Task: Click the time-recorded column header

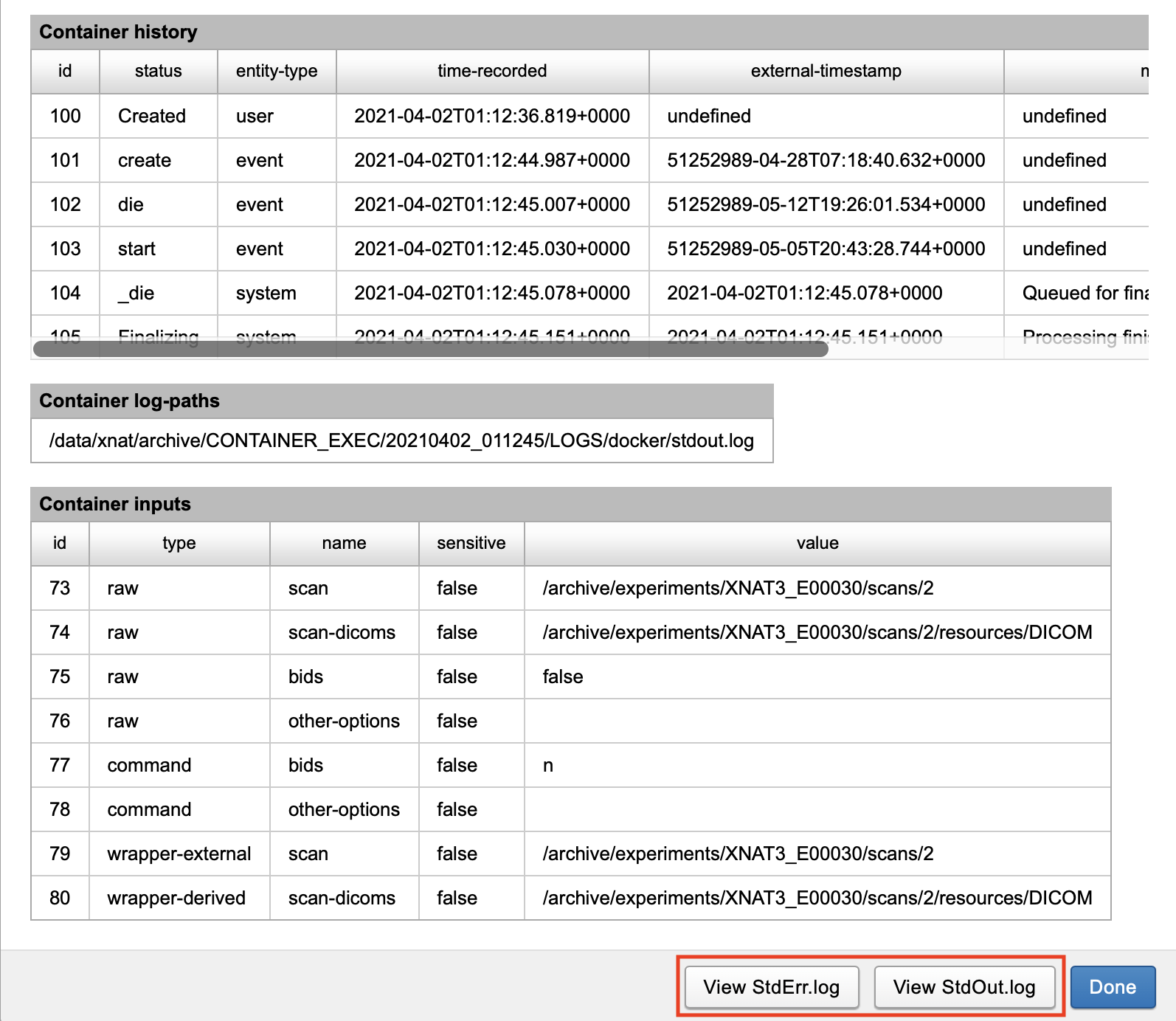Action: pos(492,71)
